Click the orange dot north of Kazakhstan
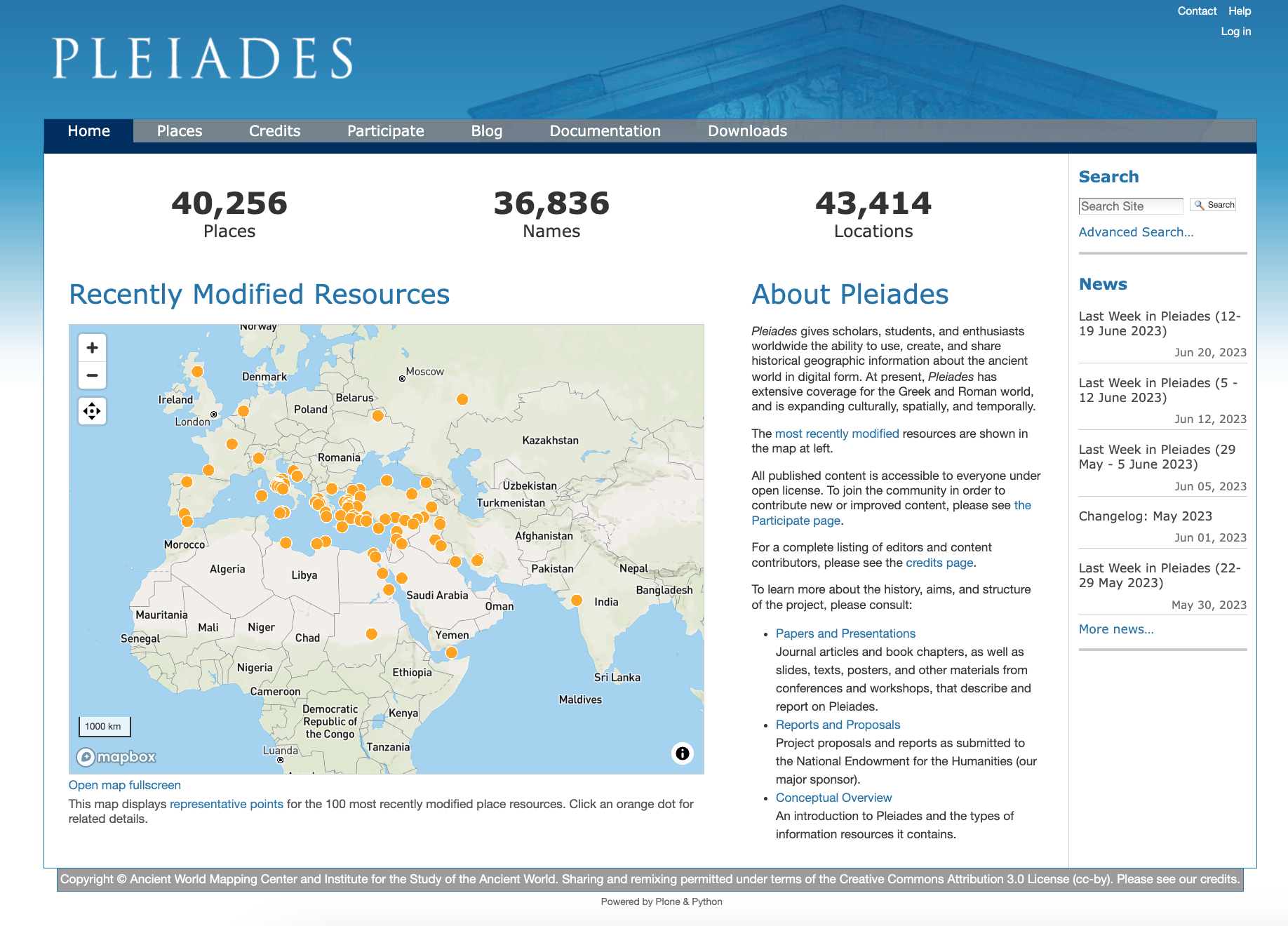Viewport: 1288px width, 926px height. point(462,399)
